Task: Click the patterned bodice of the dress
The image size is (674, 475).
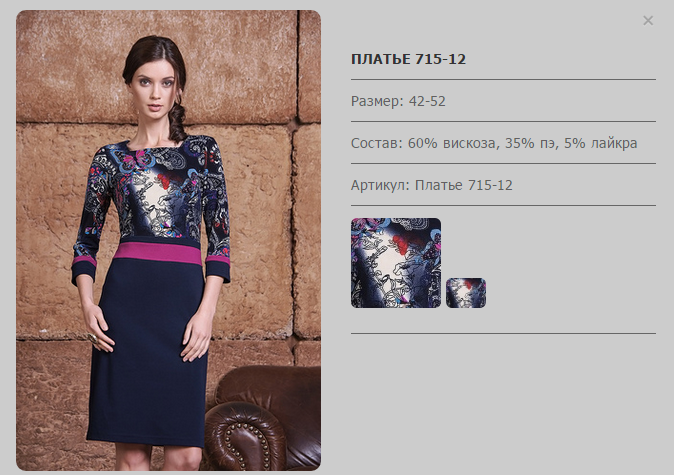Action: [x=157, y=191]
